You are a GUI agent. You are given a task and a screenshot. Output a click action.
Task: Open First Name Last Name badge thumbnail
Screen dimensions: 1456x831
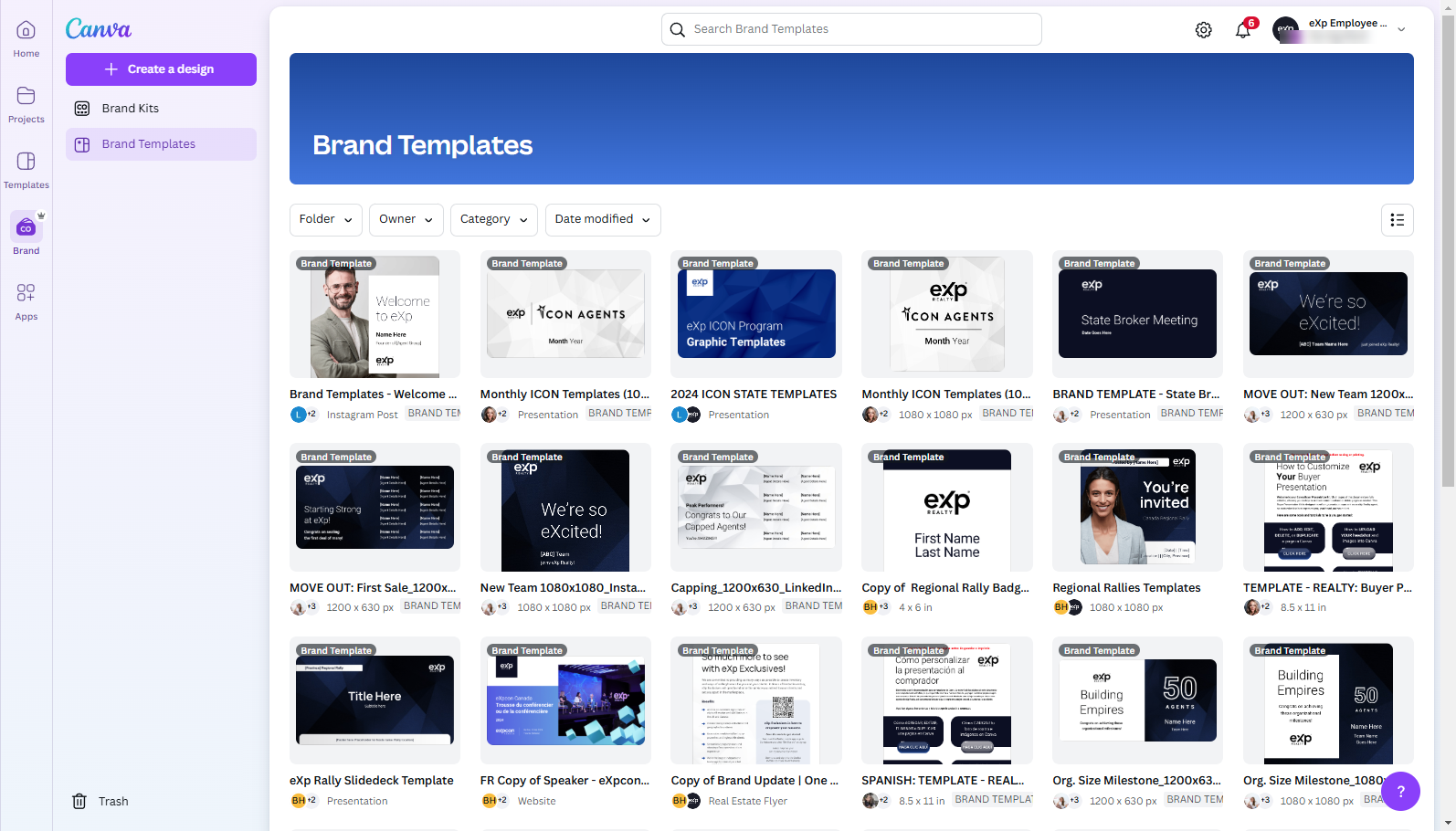pos(947,507)
